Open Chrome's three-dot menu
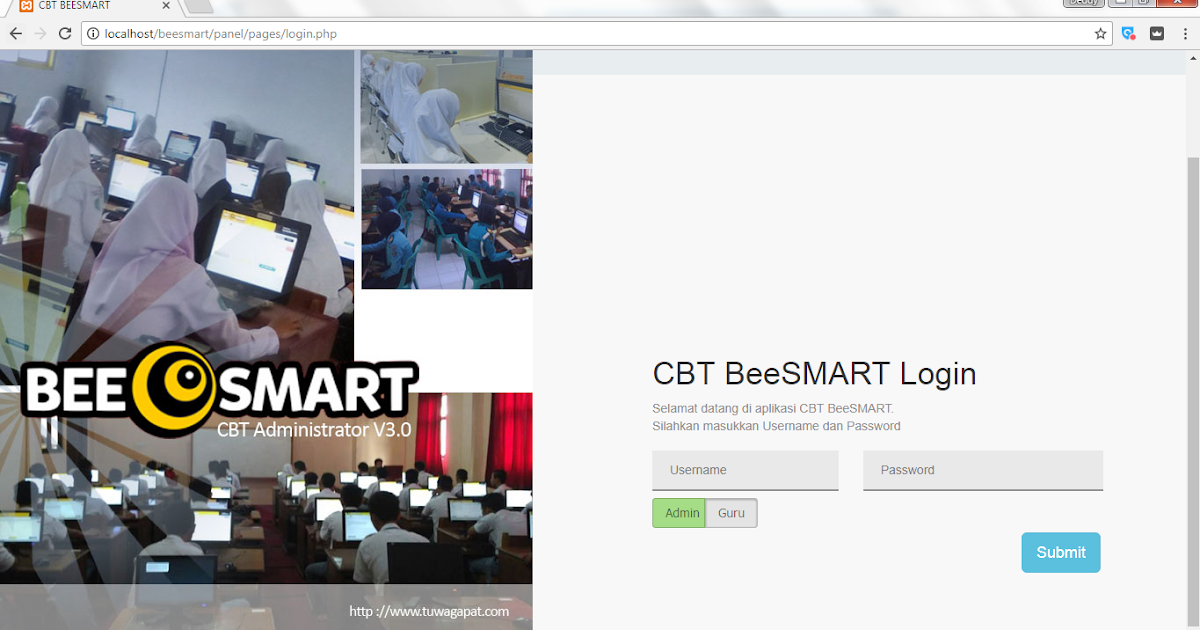1200x630 pixels. (1185, 33)
